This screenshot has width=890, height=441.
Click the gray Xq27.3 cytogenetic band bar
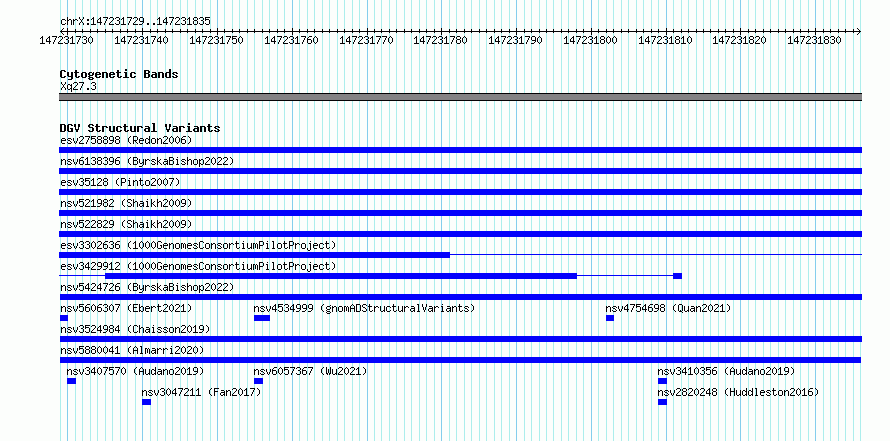click(460, 97)
